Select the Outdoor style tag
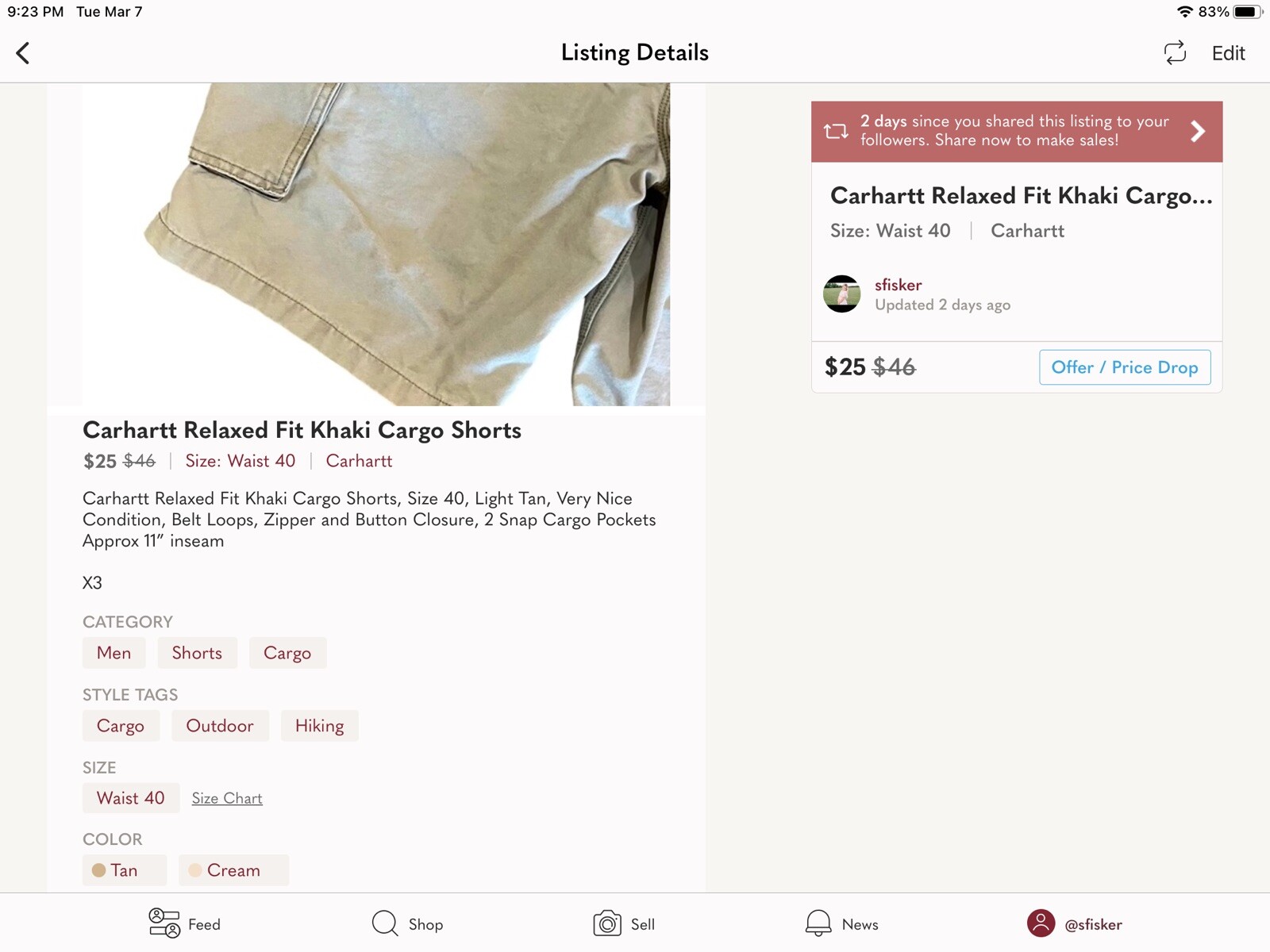The image size is (1270, 952). click(220, 726)
